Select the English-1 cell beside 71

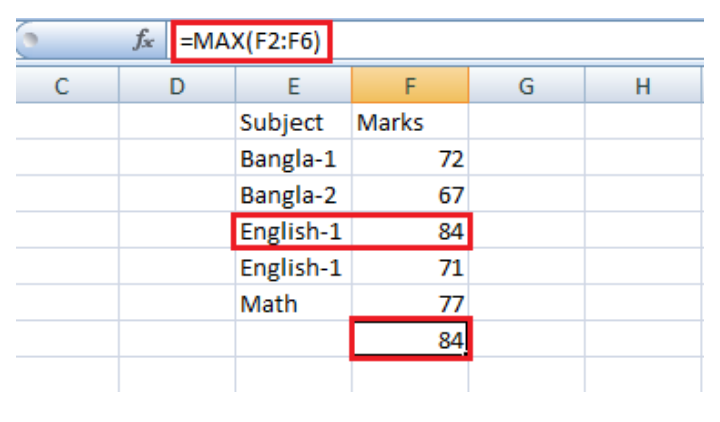point(293,268)
